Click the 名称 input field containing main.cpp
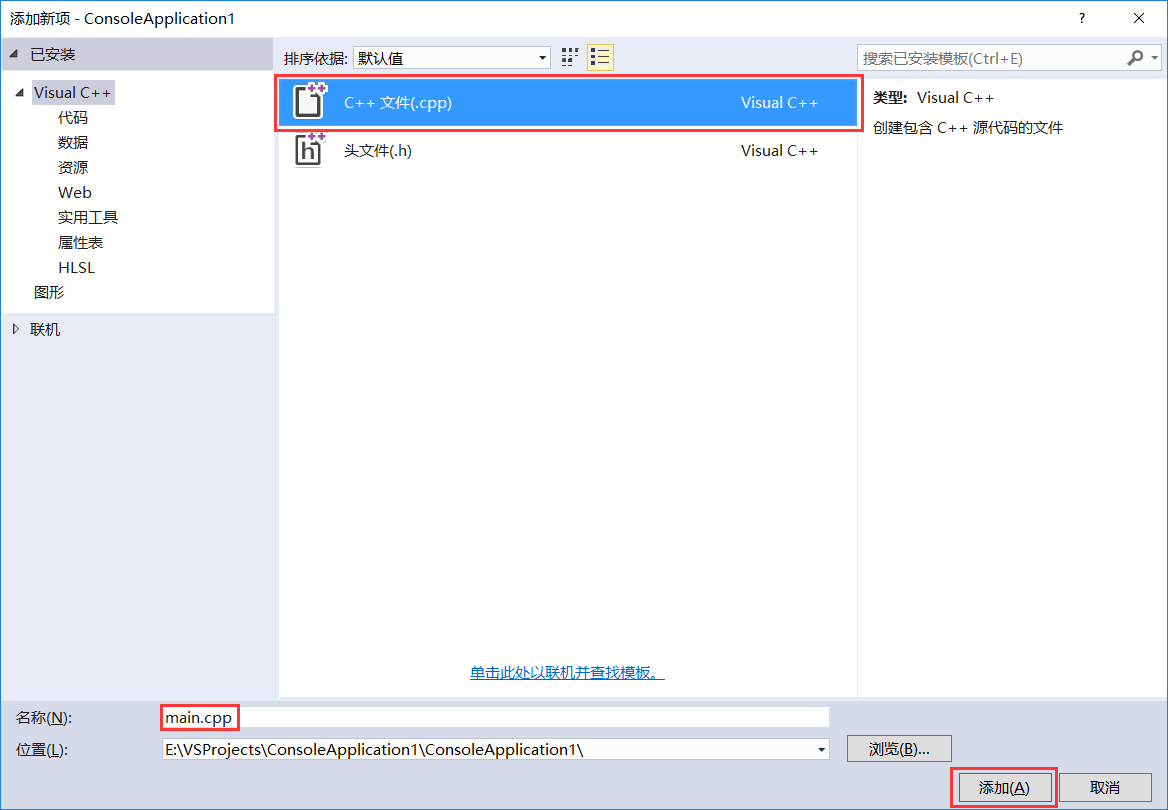 click(495, 717)
